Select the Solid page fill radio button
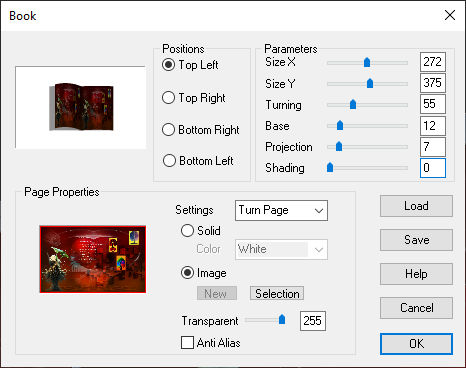 pos(187,231)
